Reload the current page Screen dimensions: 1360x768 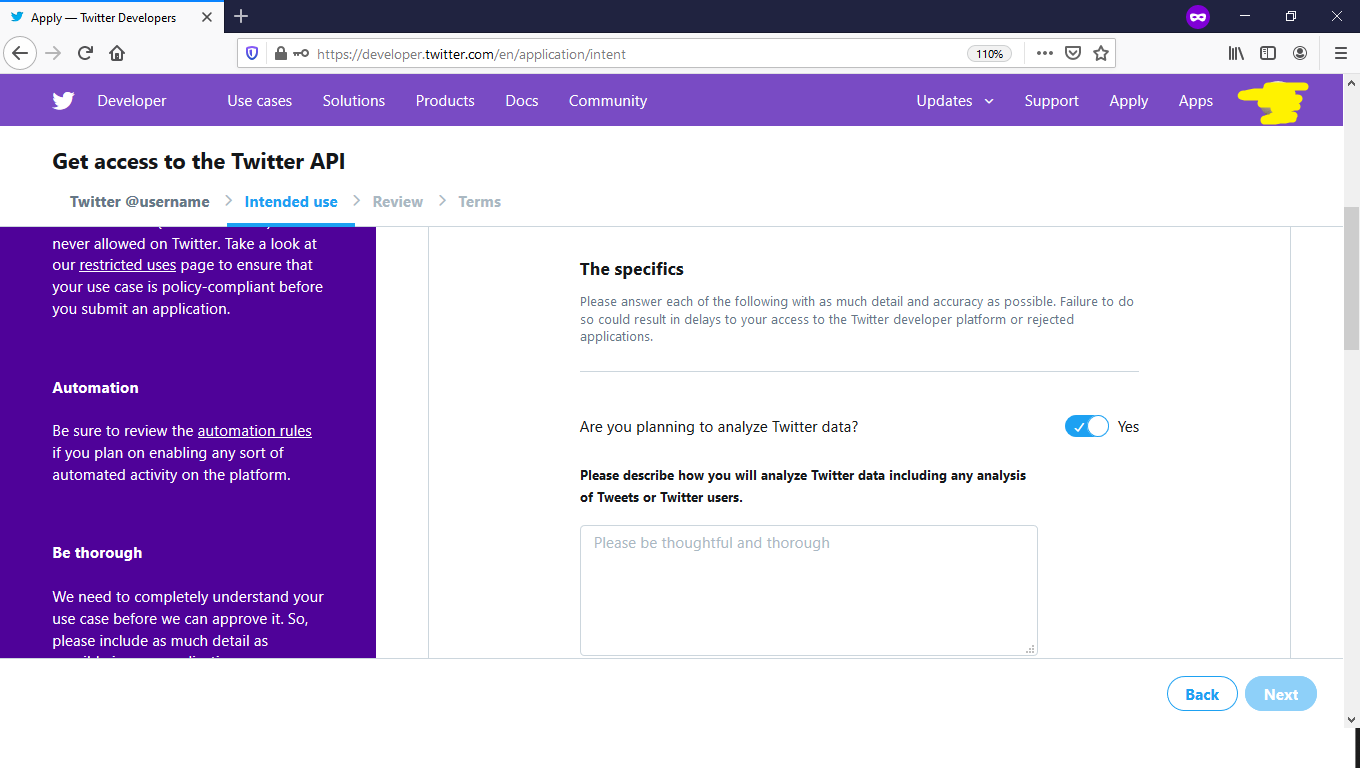[x=86, y=53]
